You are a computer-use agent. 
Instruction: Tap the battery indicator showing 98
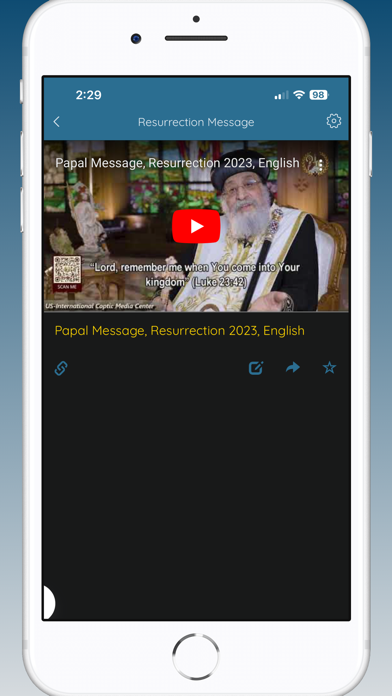318,95
